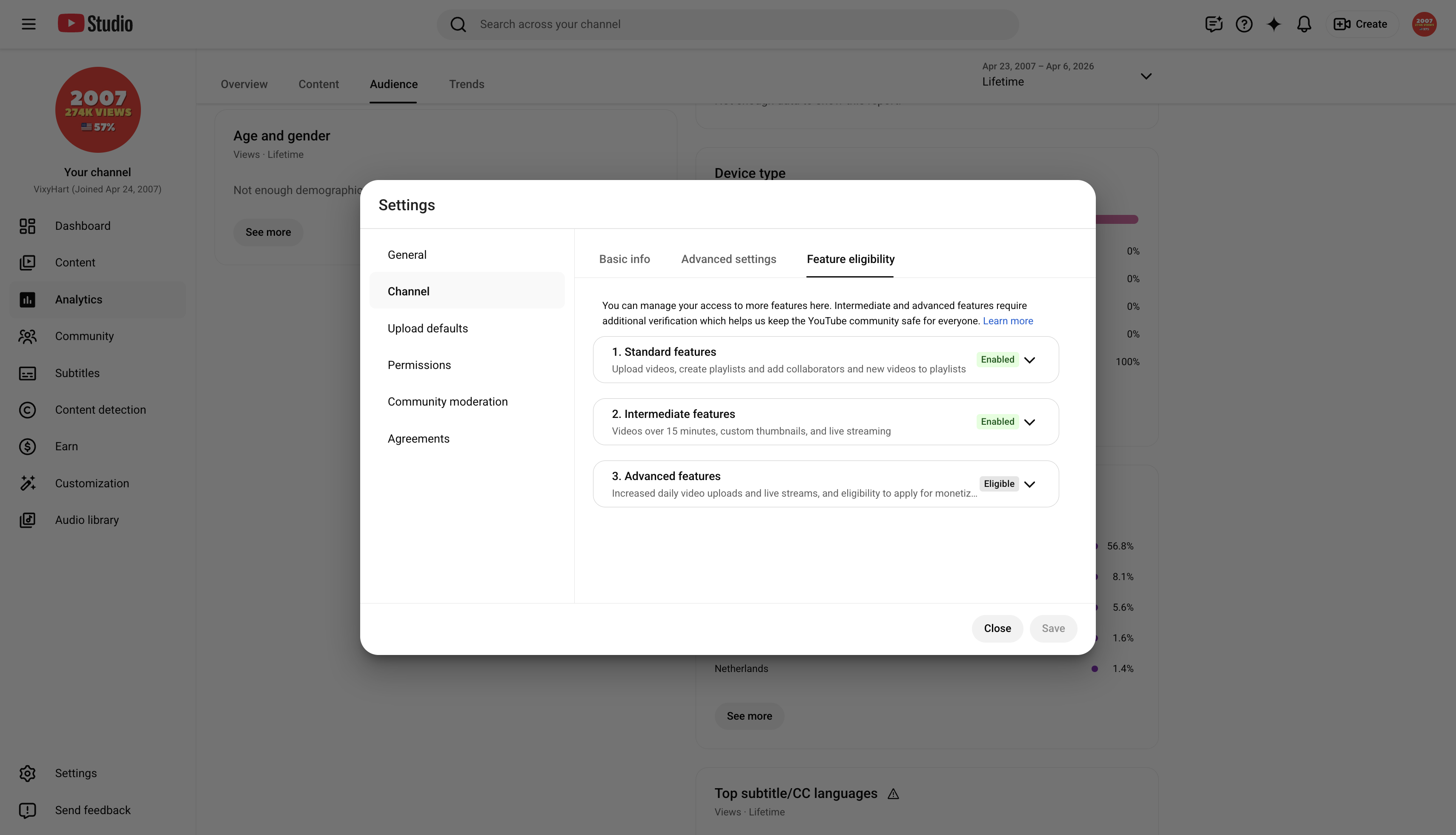Click the Send feedback icon

pos(28,810)
